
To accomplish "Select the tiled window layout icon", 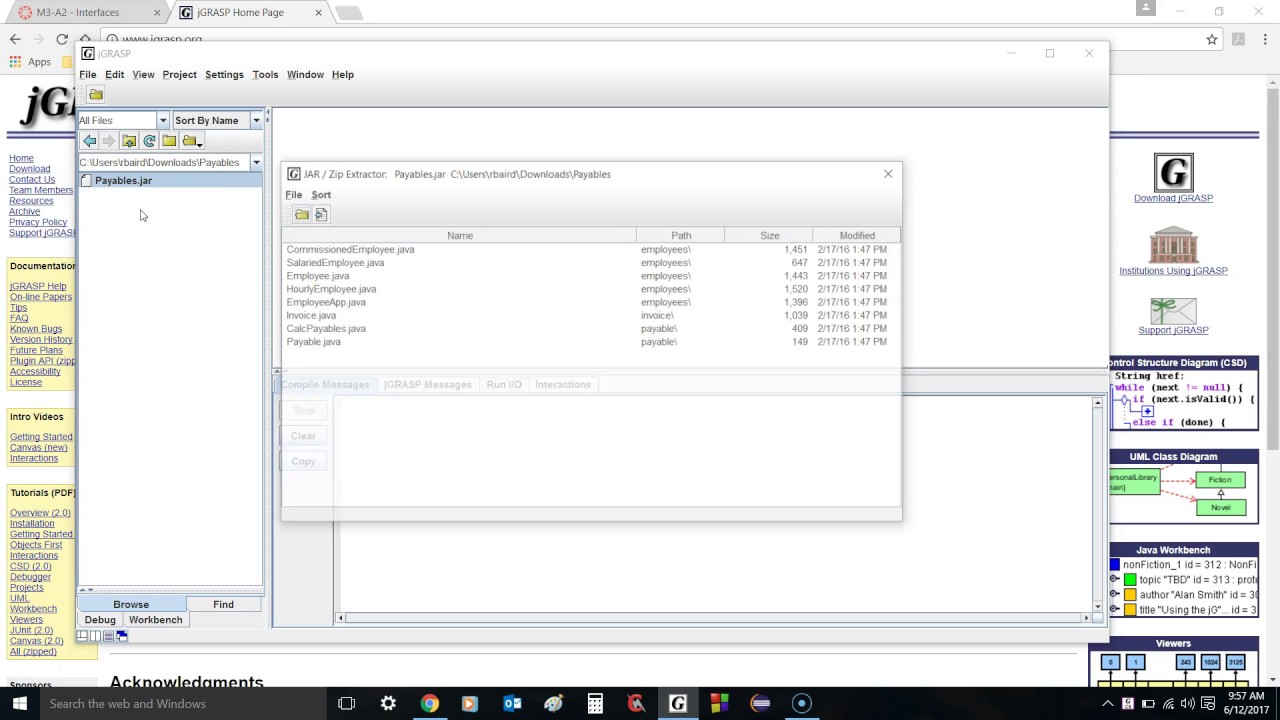I will click(83, 635).
